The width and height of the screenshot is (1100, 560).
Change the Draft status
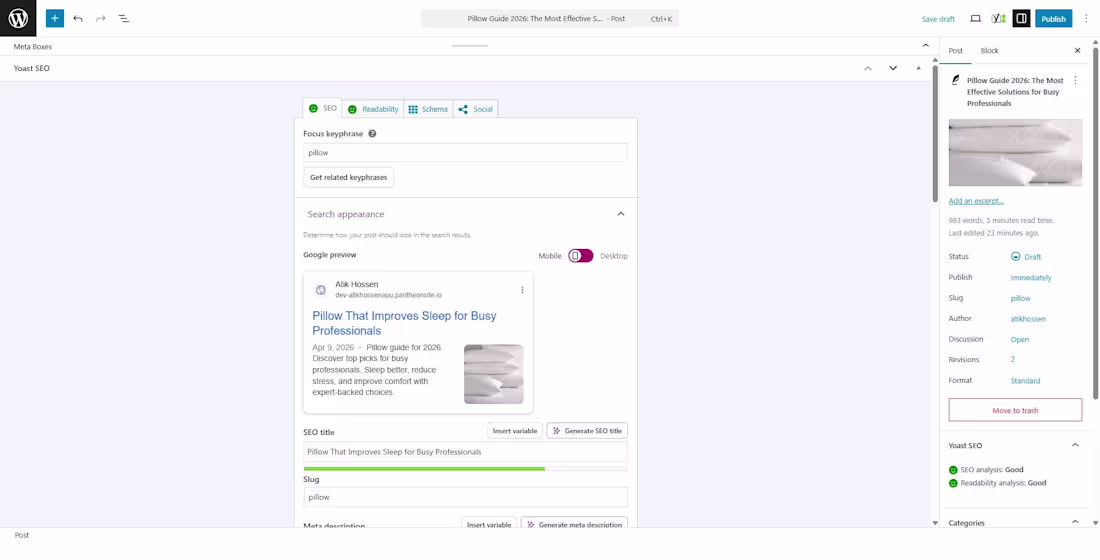click(x=1026, y=257)
